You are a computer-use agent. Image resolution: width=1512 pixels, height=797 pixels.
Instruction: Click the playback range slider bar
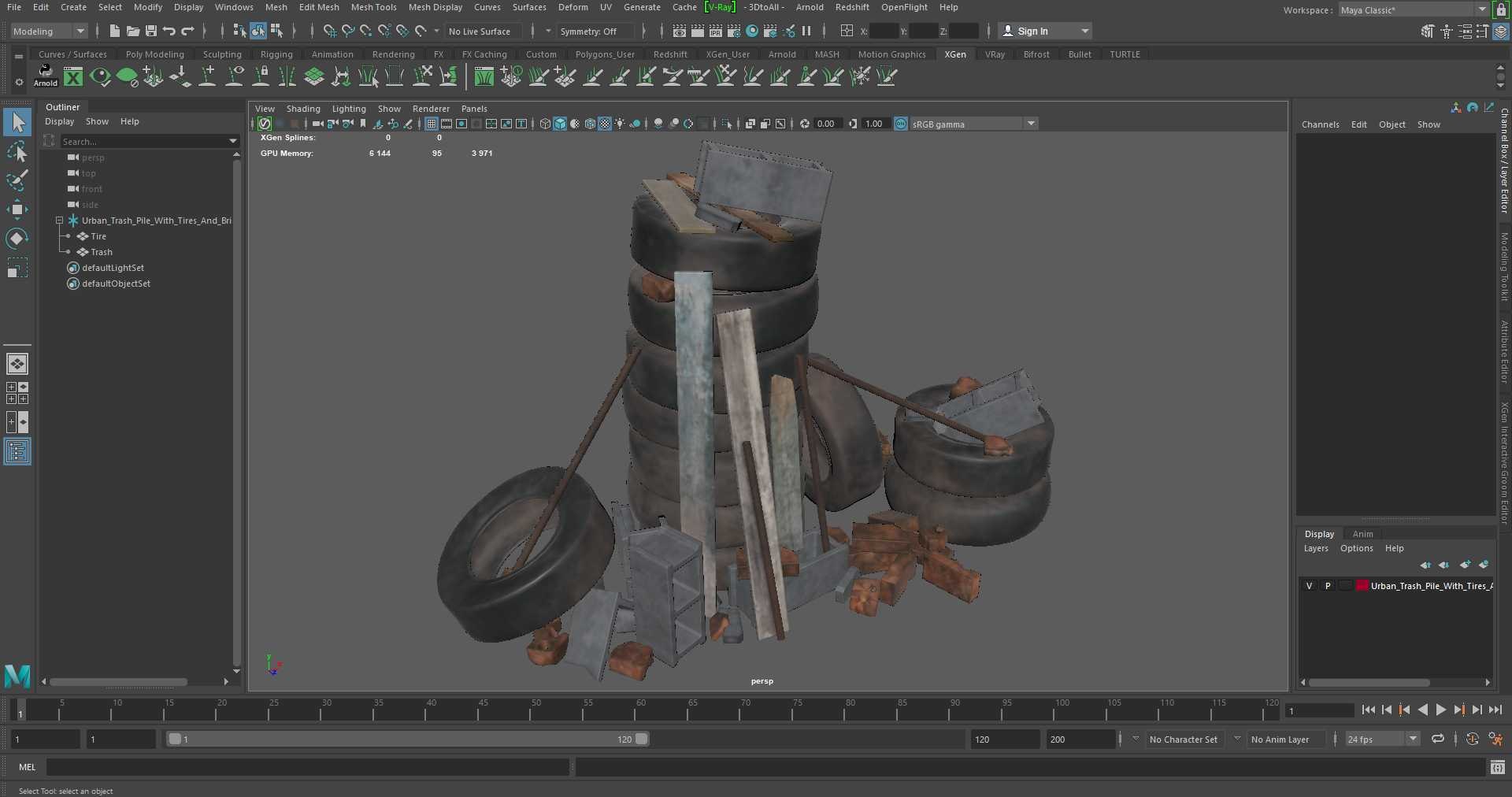[x=408, y=739]
